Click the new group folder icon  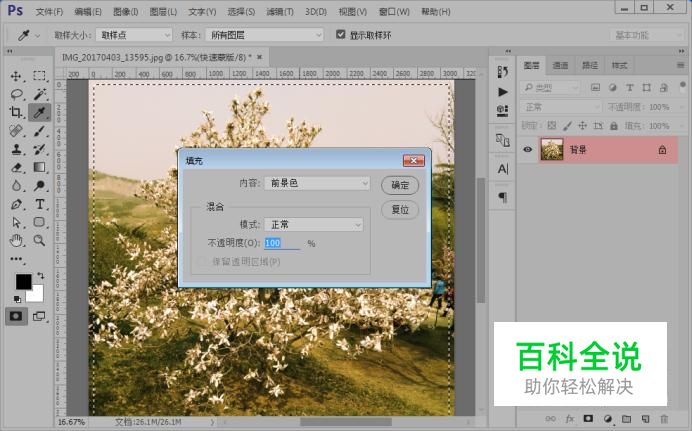coord(626,419)
